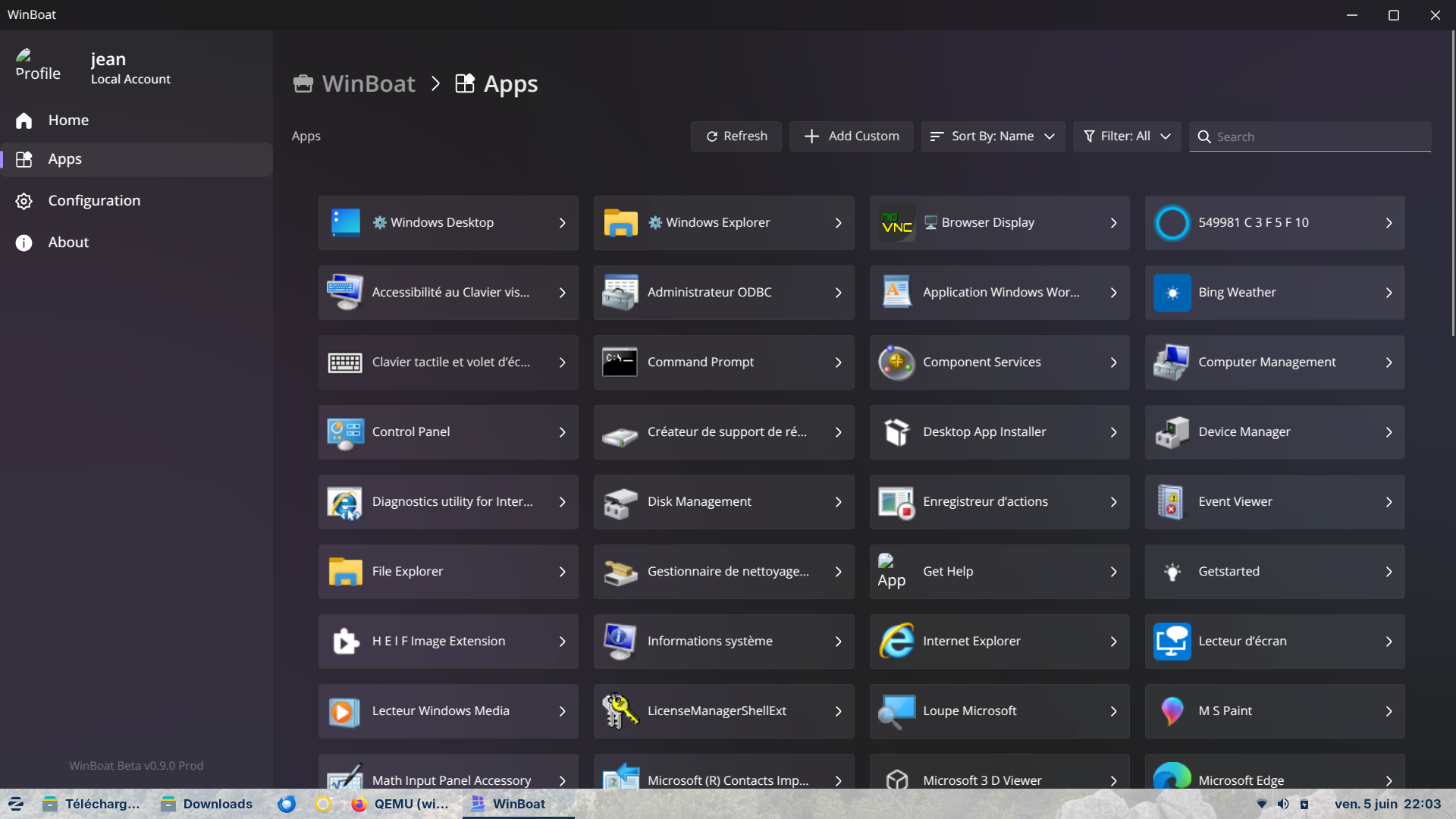This screenshot has width=1456, height=819.
Task: Click the Informations système icon
Action: [620, 642]
